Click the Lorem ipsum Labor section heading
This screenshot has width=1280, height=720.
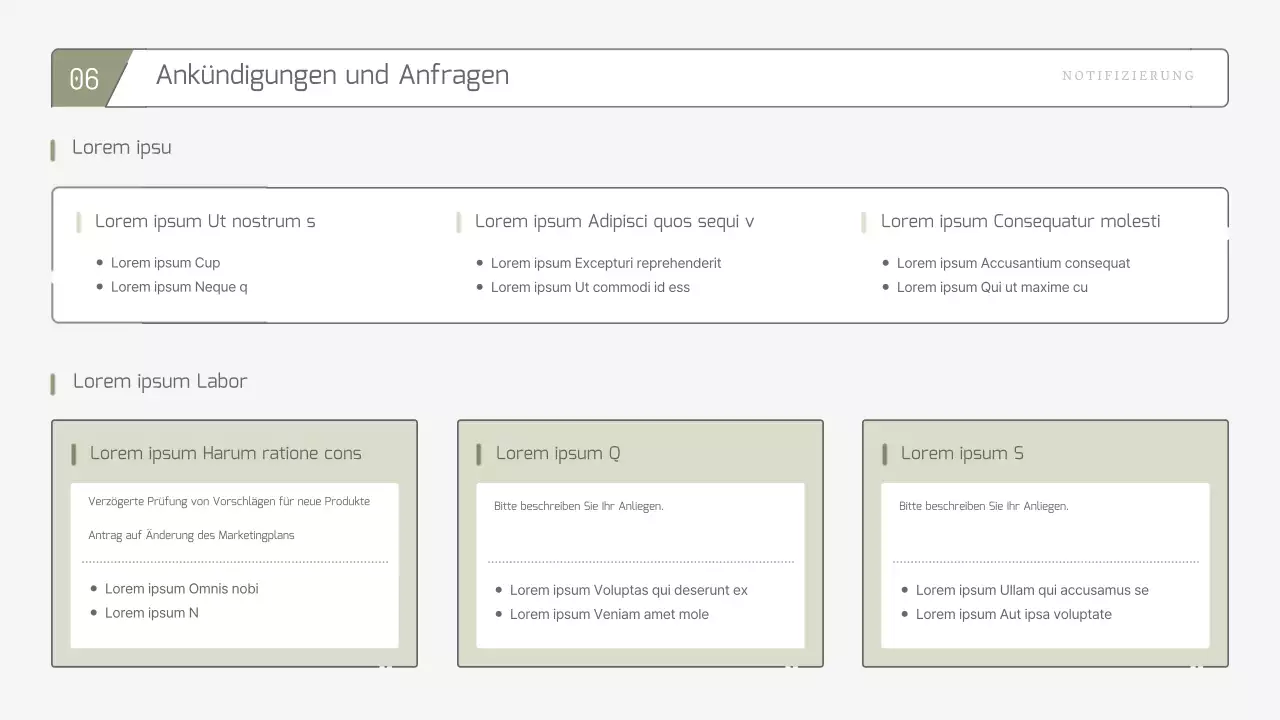(x=160, y=382)
